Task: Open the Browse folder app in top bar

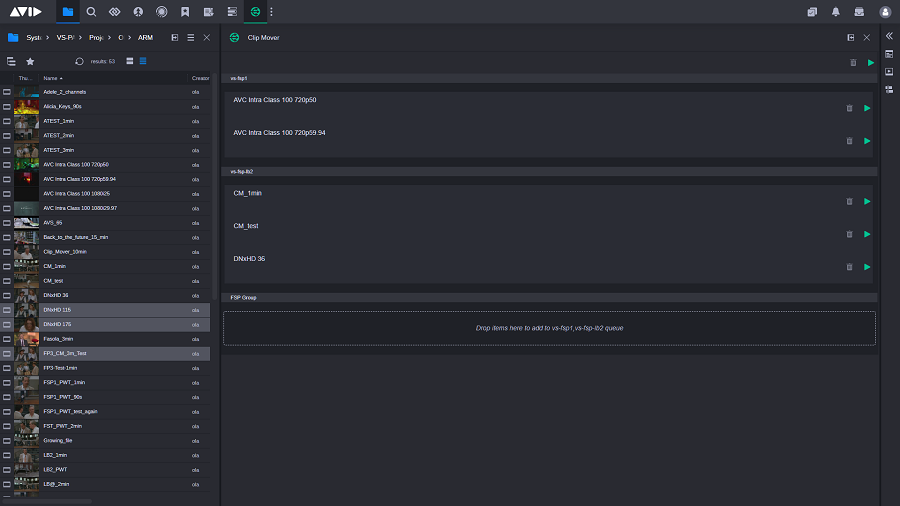Action: (68, 11)
